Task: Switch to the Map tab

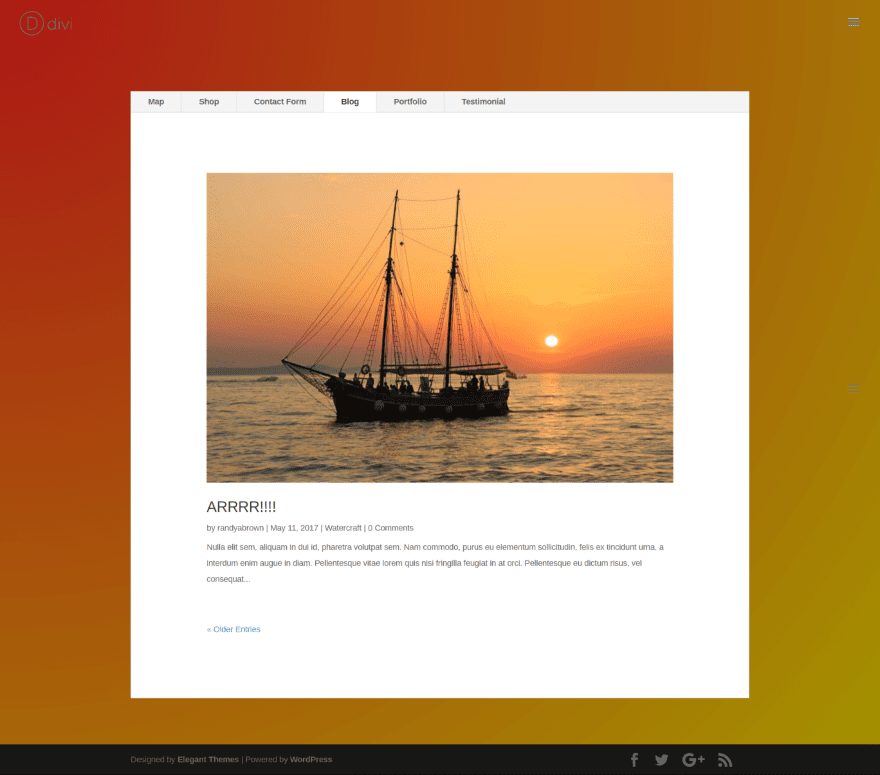Action: pyautogui.click(x=156, y=102)
